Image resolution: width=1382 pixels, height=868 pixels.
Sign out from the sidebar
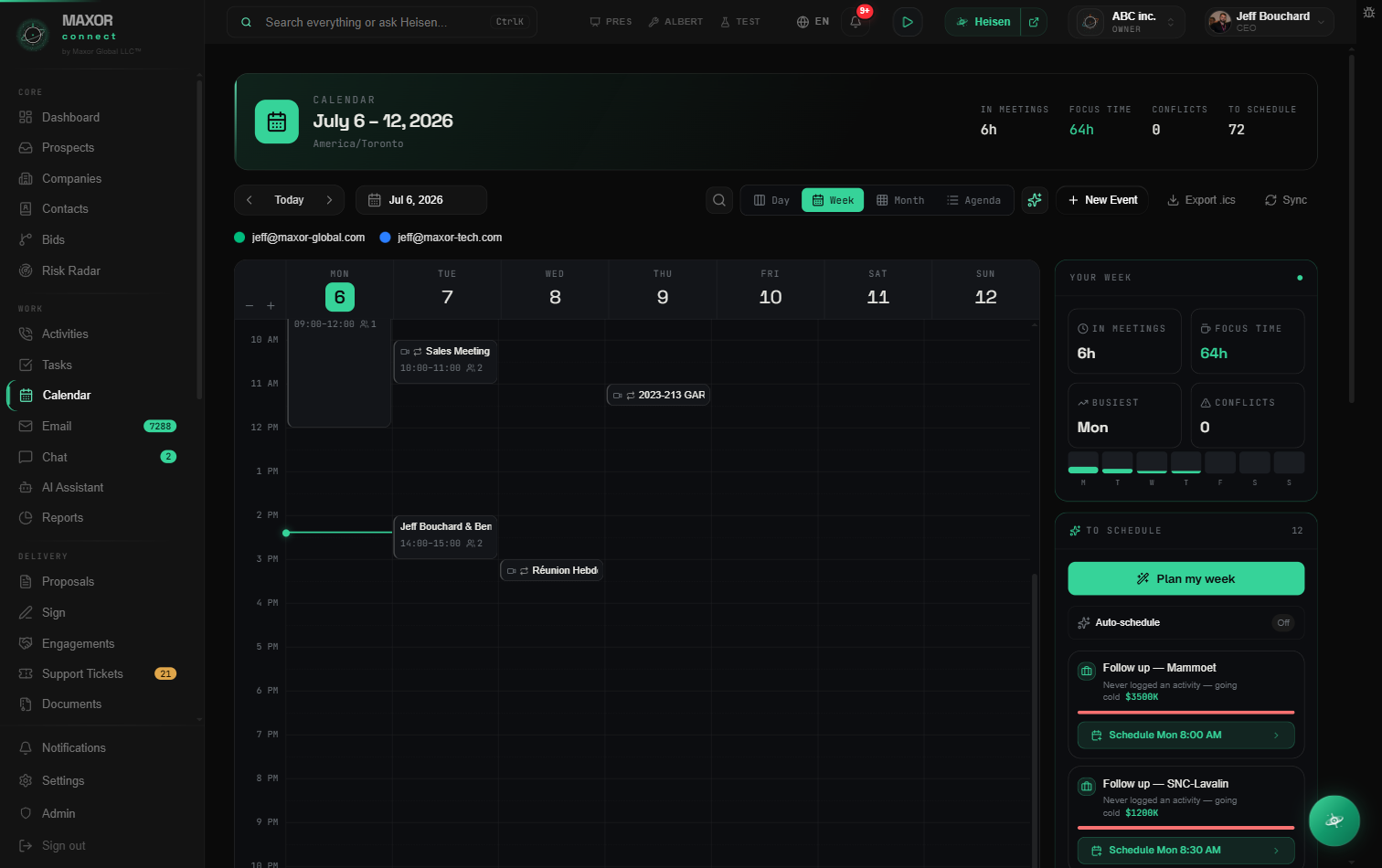(x=101, y=846)
